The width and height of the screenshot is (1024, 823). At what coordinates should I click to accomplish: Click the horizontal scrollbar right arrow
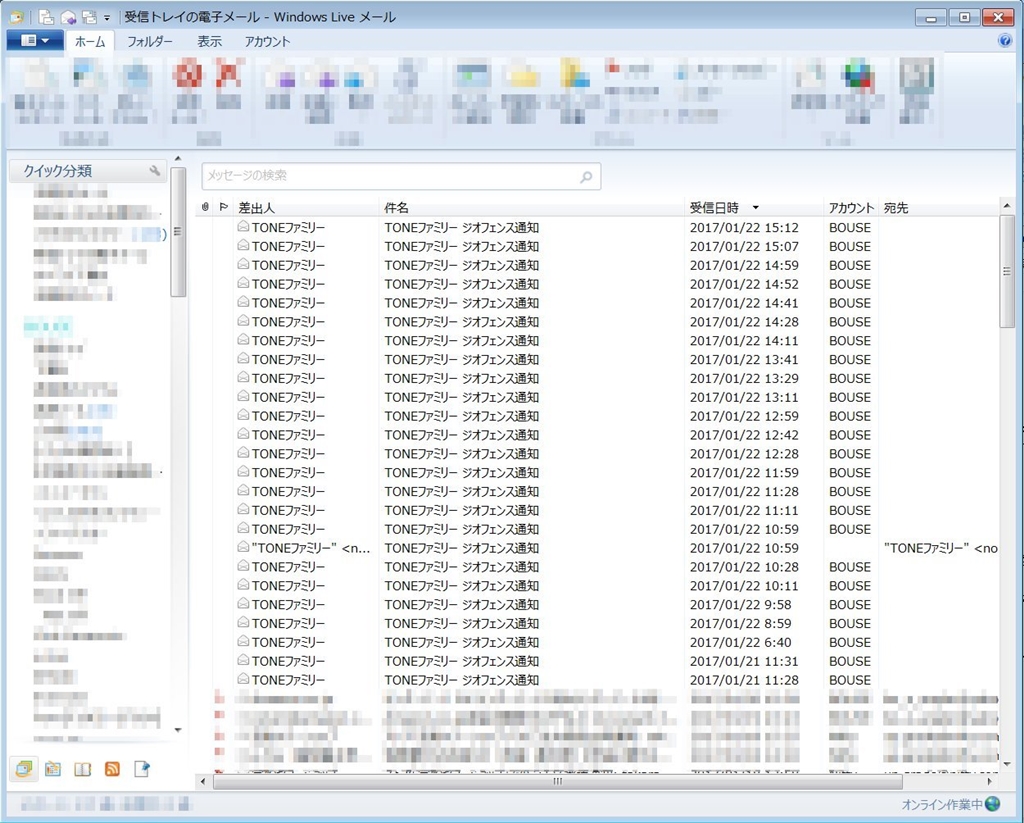pyautogui.click(x=989, y=781)
